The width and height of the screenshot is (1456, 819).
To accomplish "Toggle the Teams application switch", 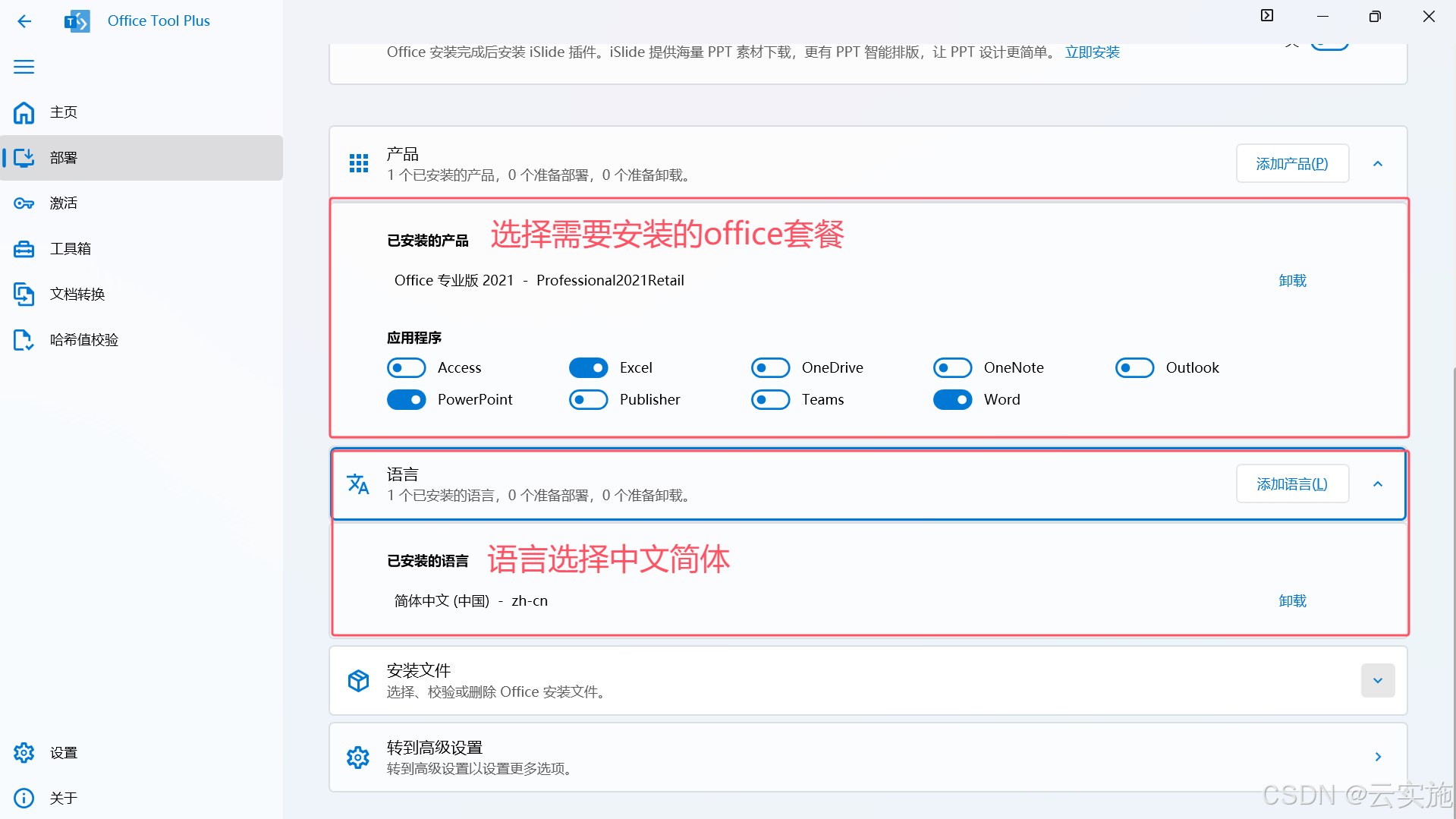I will tap(771, 400).
